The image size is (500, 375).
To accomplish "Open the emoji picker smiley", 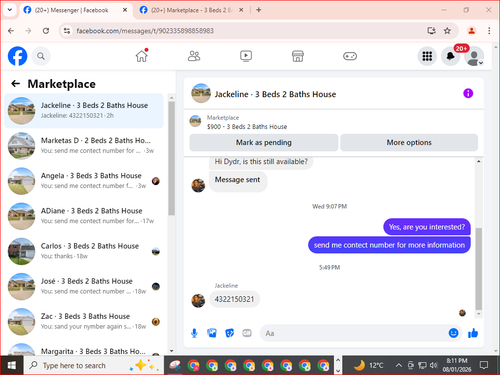I will point(453,333).
